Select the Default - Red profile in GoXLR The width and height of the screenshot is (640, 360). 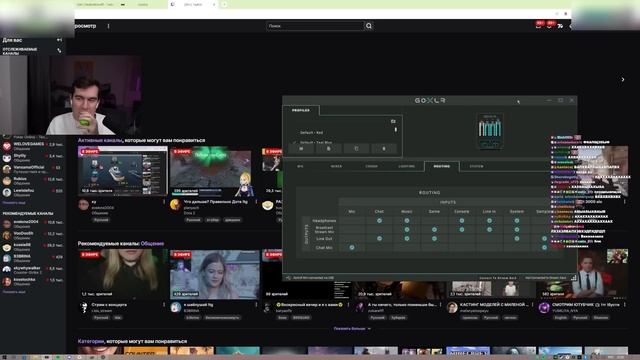click(x=311, y=133)
